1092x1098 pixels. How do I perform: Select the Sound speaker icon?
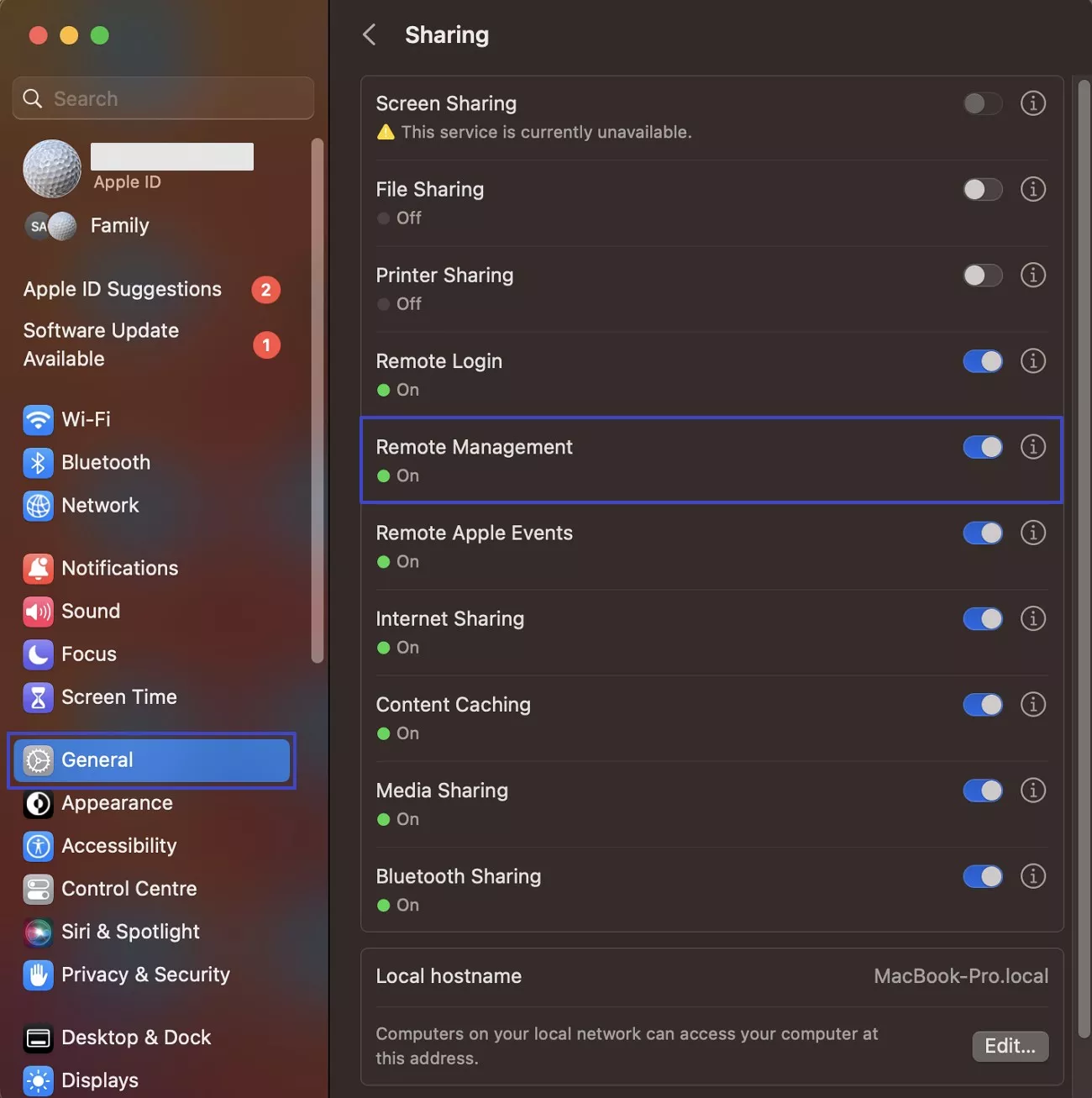tap(38, 611)
